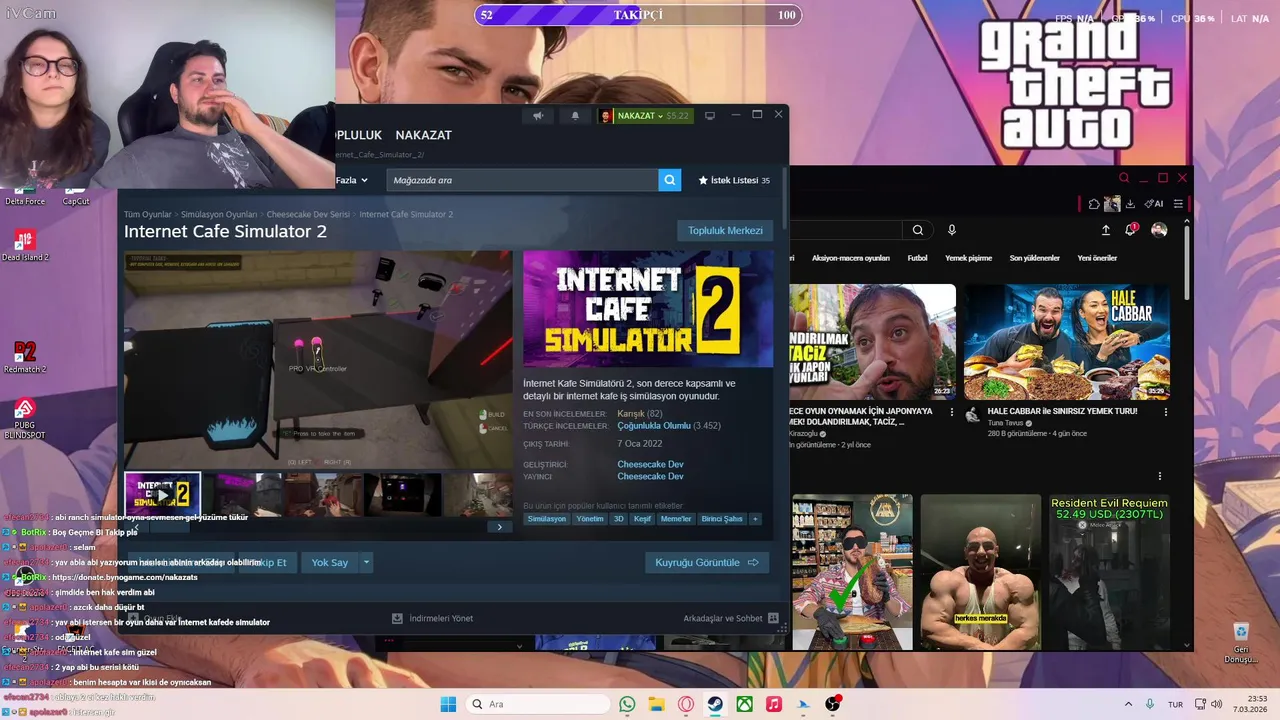Screen dimensions: 1280x720
Task: Open 'İndirmeleri Yönet' downloads manager
Action: (433, 618)
